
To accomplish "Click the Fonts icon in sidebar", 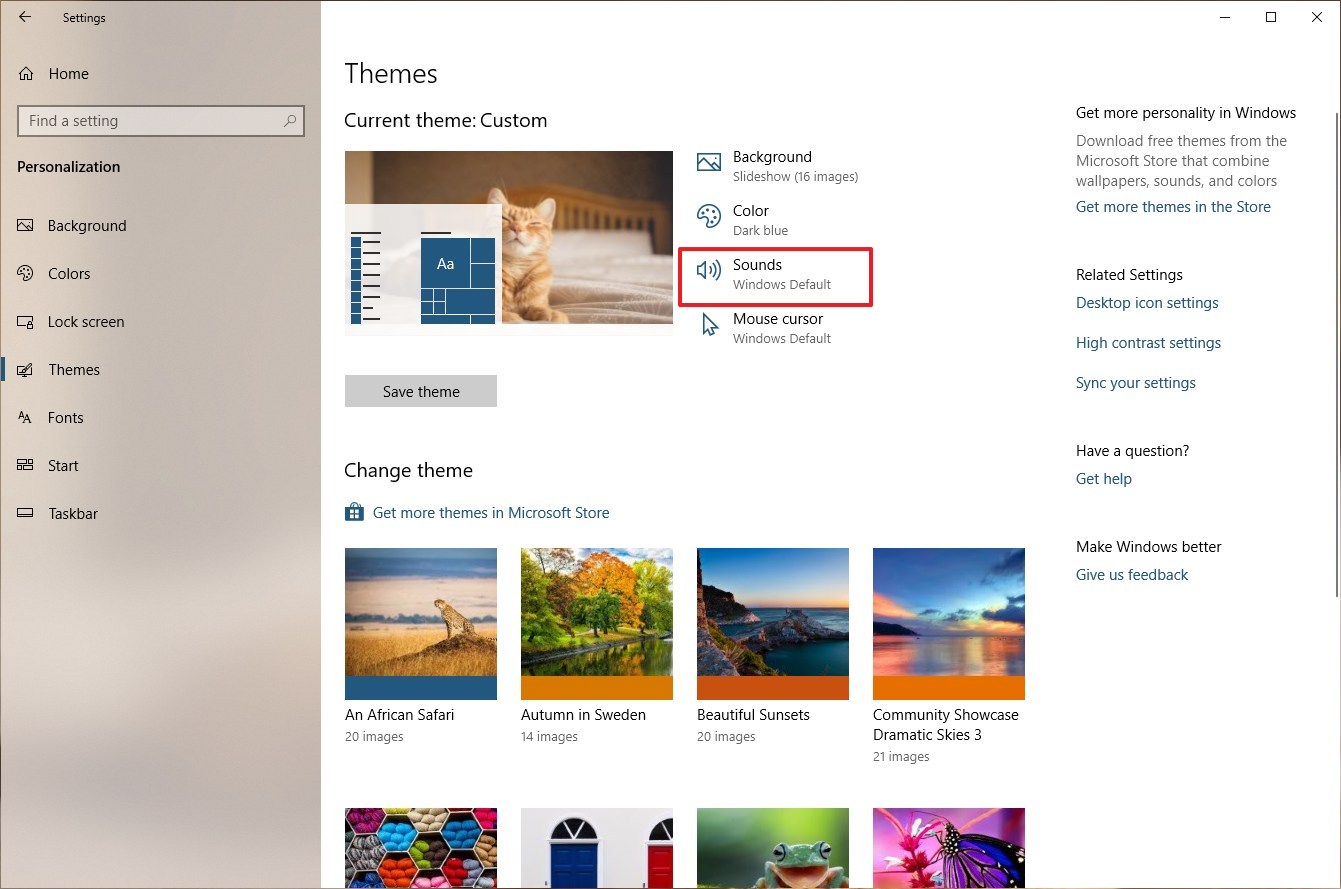I will (26, 417).
